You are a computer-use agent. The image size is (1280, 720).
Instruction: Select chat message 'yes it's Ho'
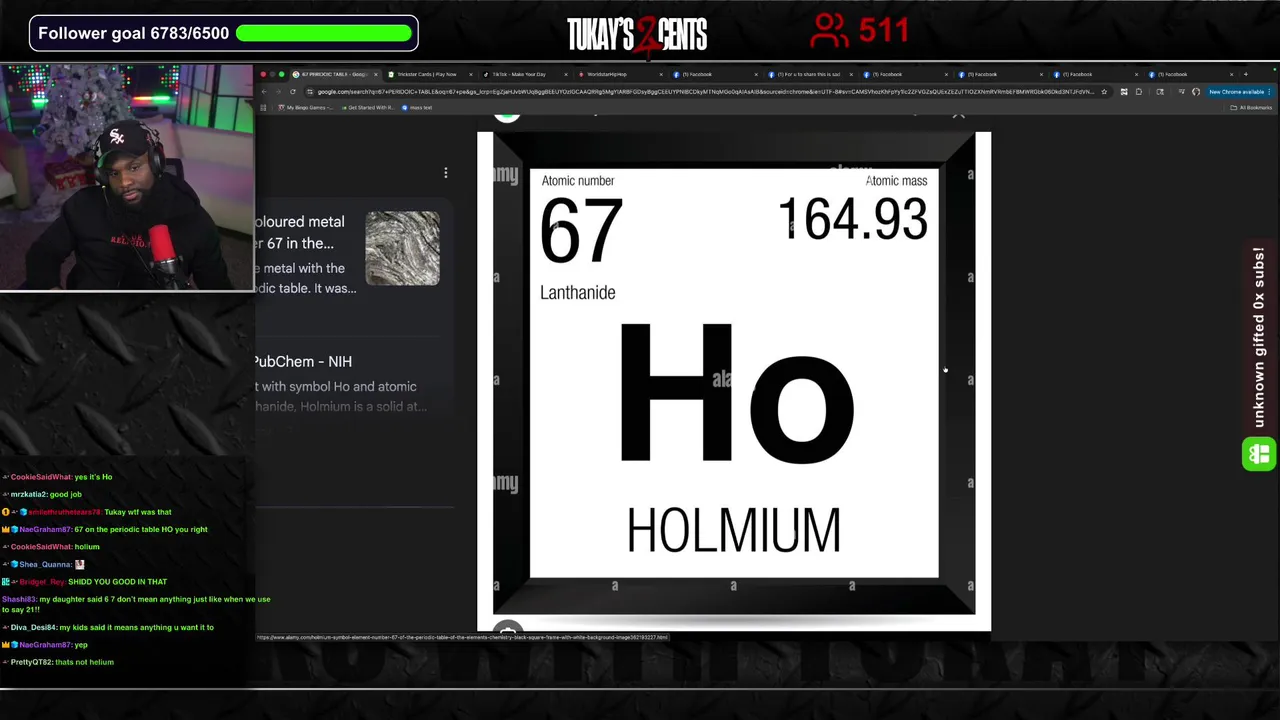pyautogui.click(x=93, y=477)
